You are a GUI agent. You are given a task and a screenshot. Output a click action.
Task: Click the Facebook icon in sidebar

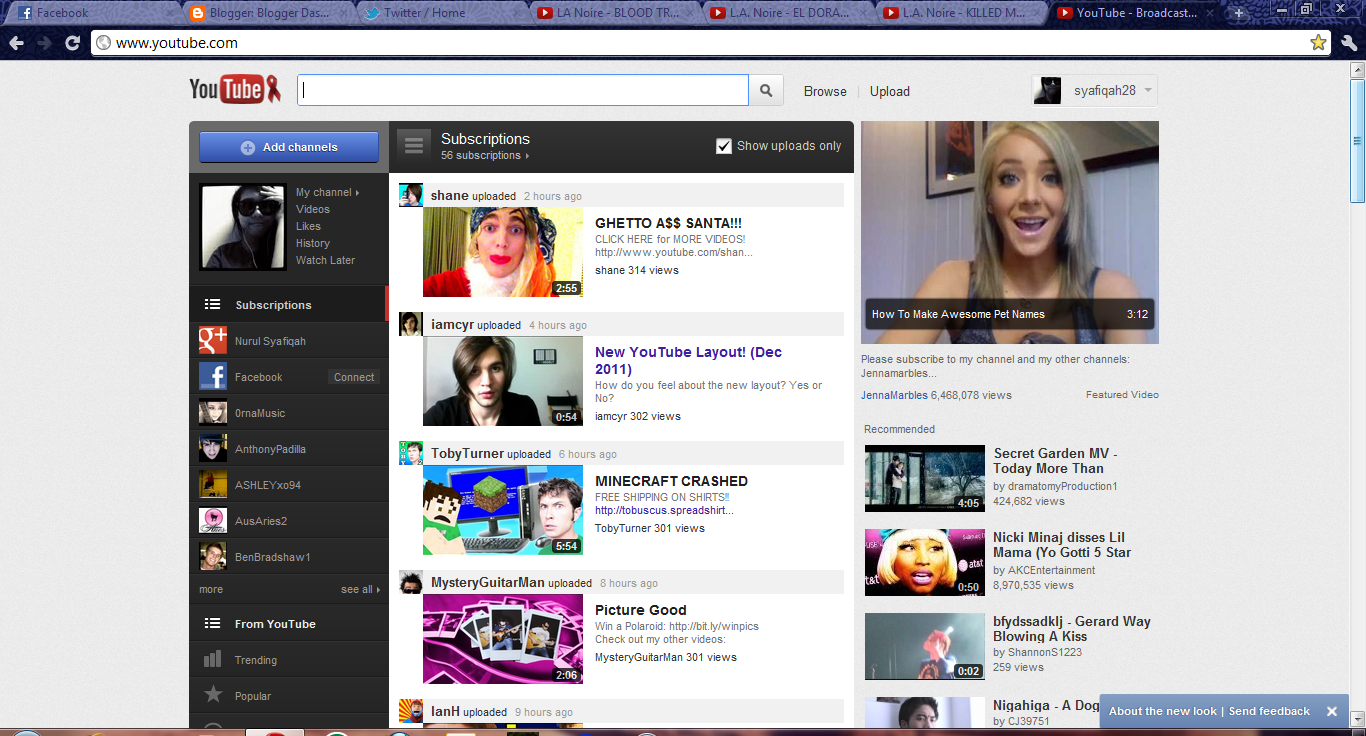tap(213, 377)
